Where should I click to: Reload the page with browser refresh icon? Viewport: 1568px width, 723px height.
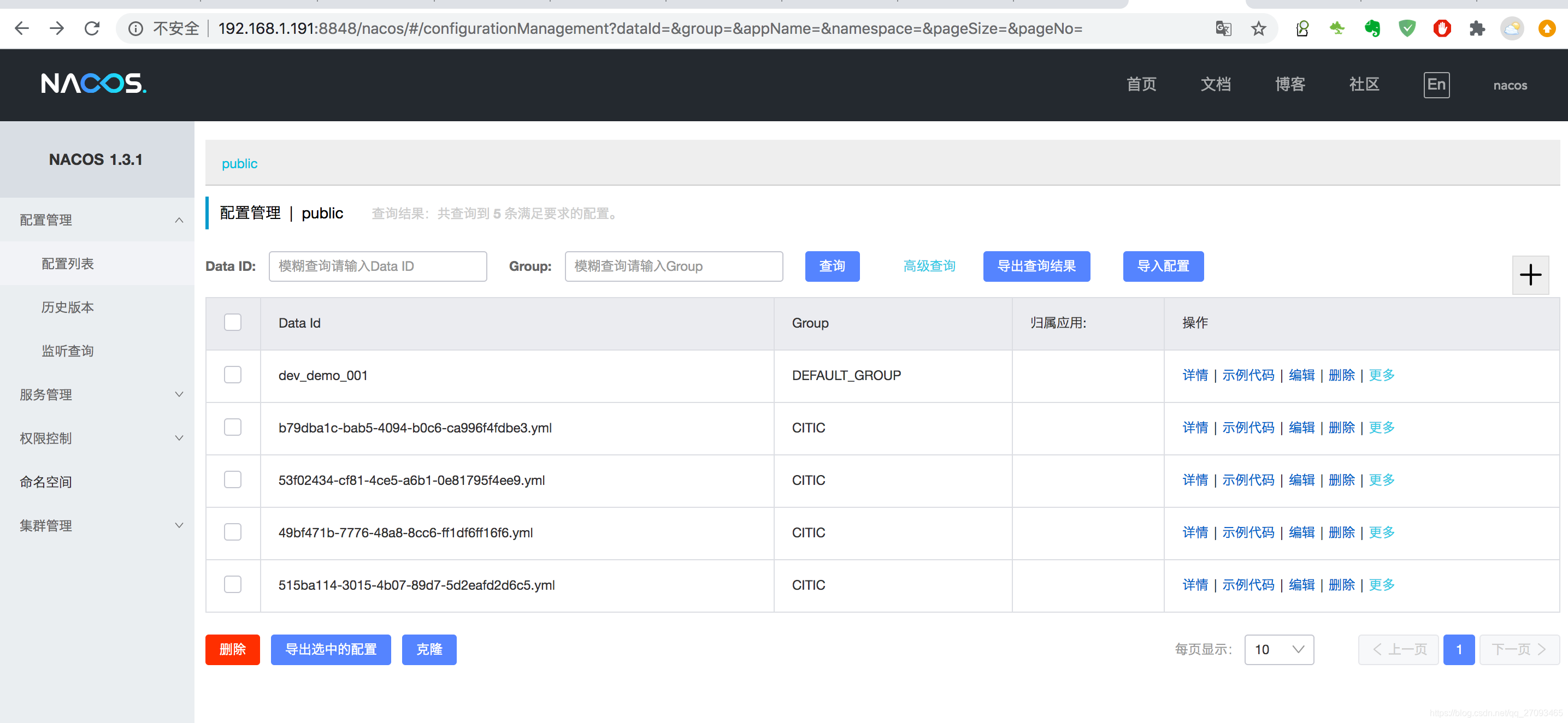92,28
